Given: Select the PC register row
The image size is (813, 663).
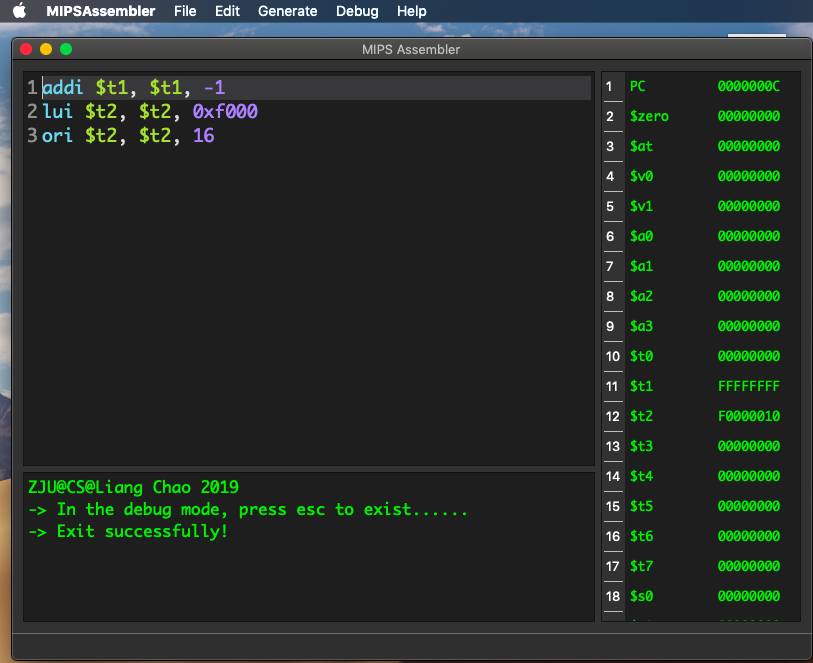Looking at the screenshot, I should coord(701,86).
